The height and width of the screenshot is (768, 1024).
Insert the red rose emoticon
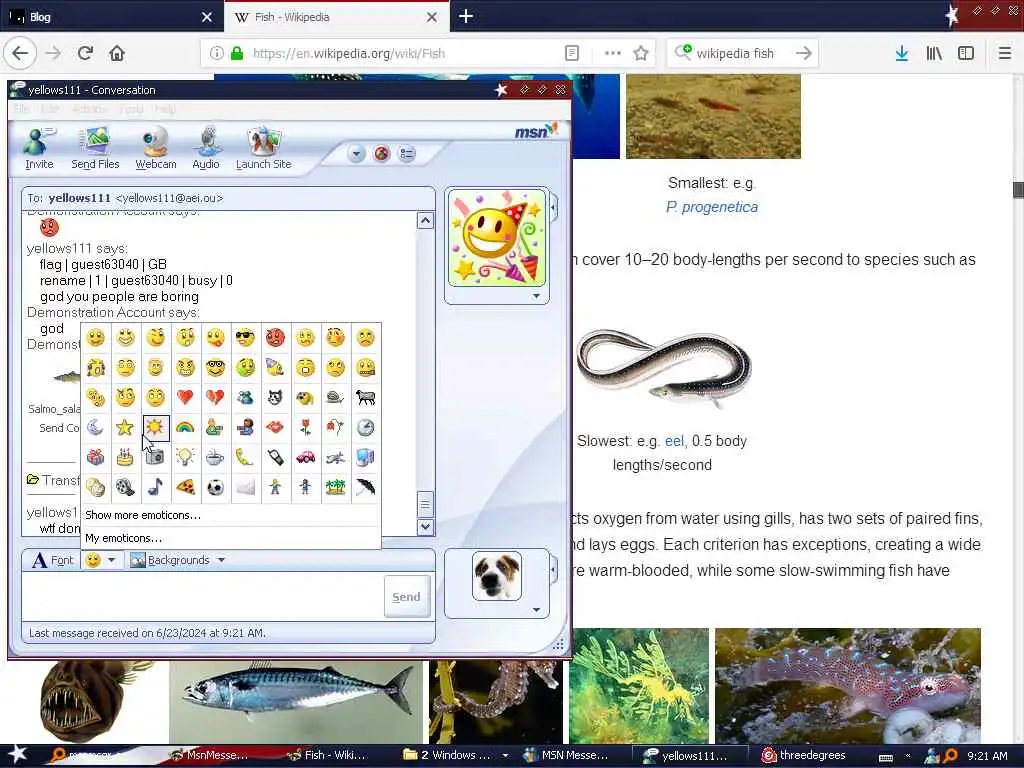[x=305, y=428]
